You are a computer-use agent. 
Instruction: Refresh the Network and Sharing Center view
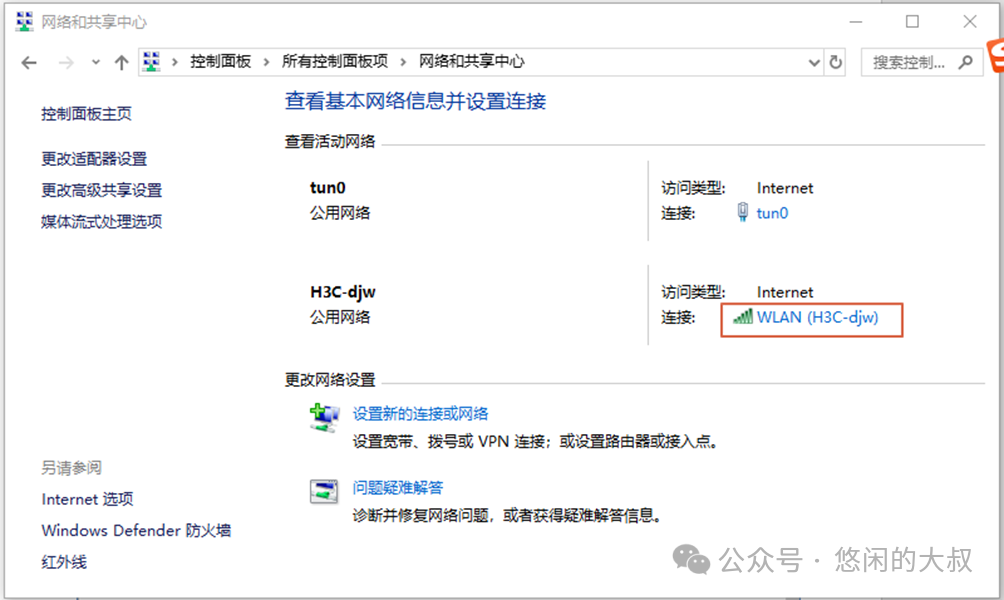pos(836,62)
